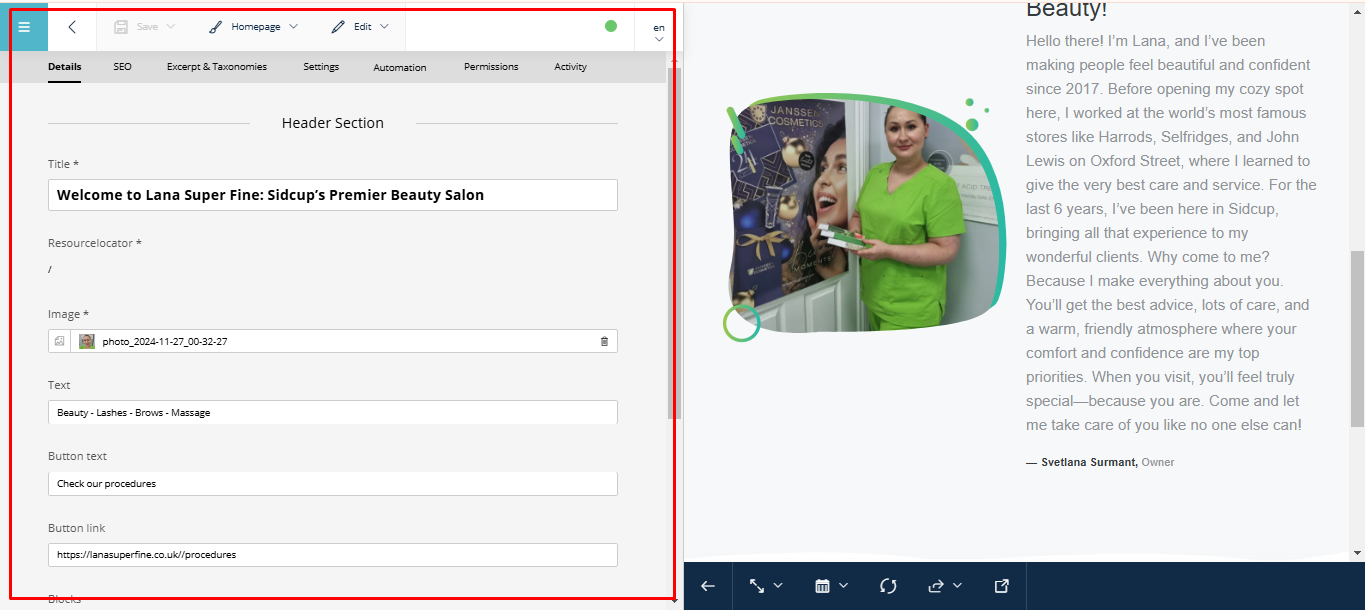The width and height of the screenshot is (1365, 610).
Task: Open the preview device size dropdown
Action: (765, 586)
